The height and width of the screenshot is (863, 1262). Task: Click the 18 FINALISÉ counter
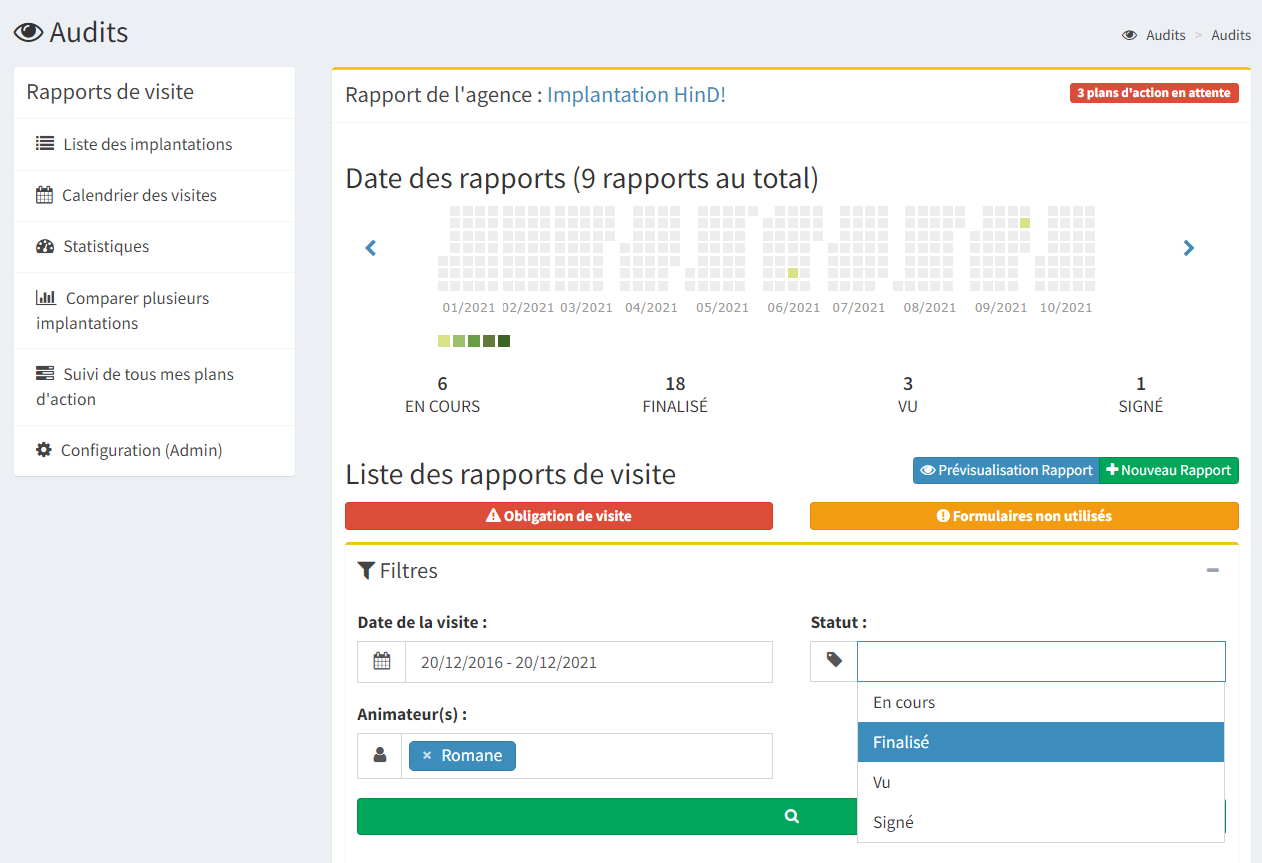point(675,395)
